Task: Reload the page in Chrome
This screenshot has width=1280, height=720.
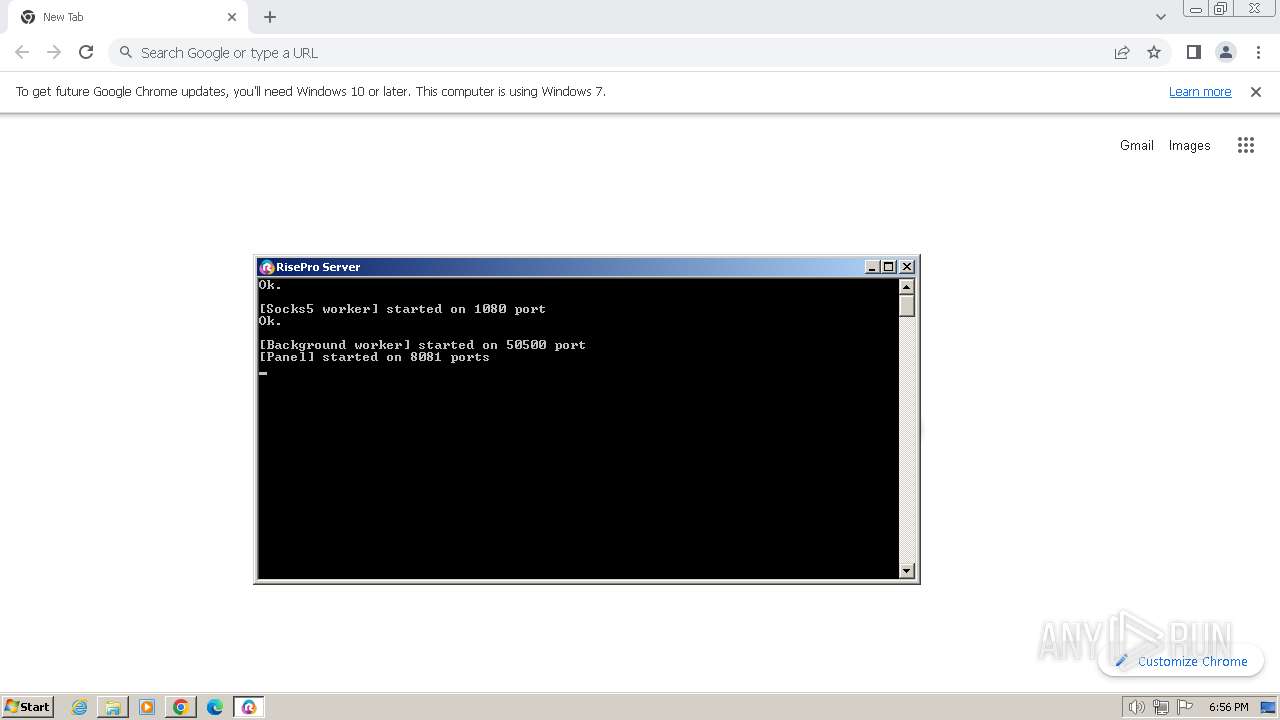Action: click(86, 52)
